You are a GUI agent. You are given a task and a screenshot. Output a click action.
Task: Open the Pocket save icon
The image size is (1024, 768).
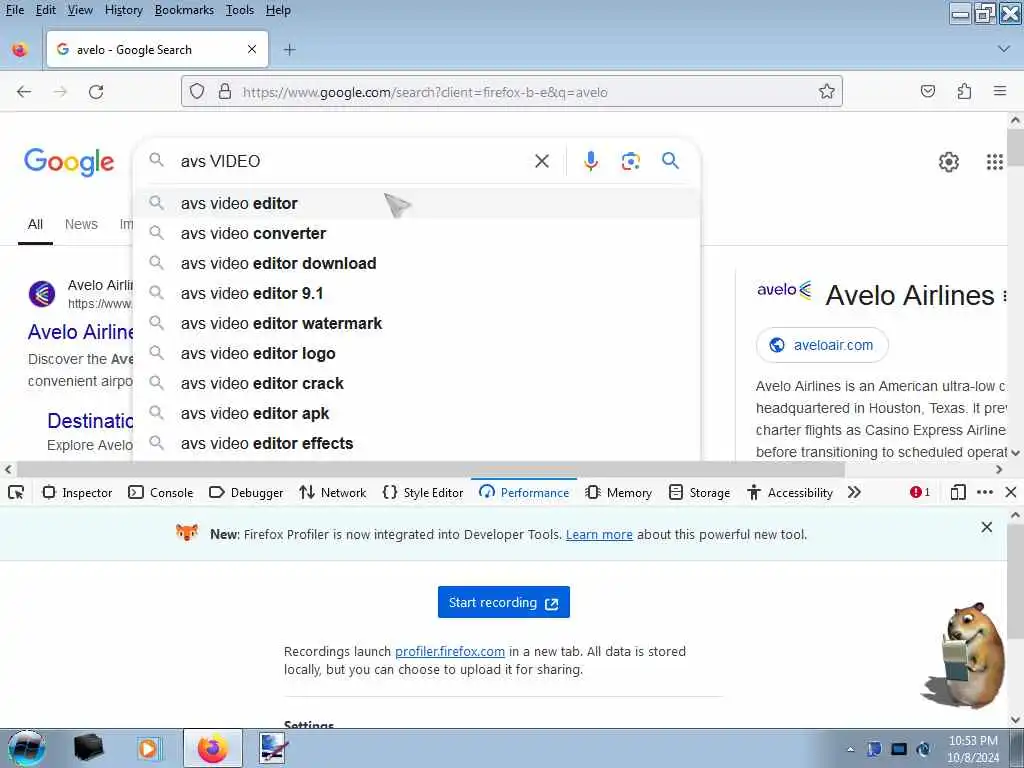[x=928, y=91]
